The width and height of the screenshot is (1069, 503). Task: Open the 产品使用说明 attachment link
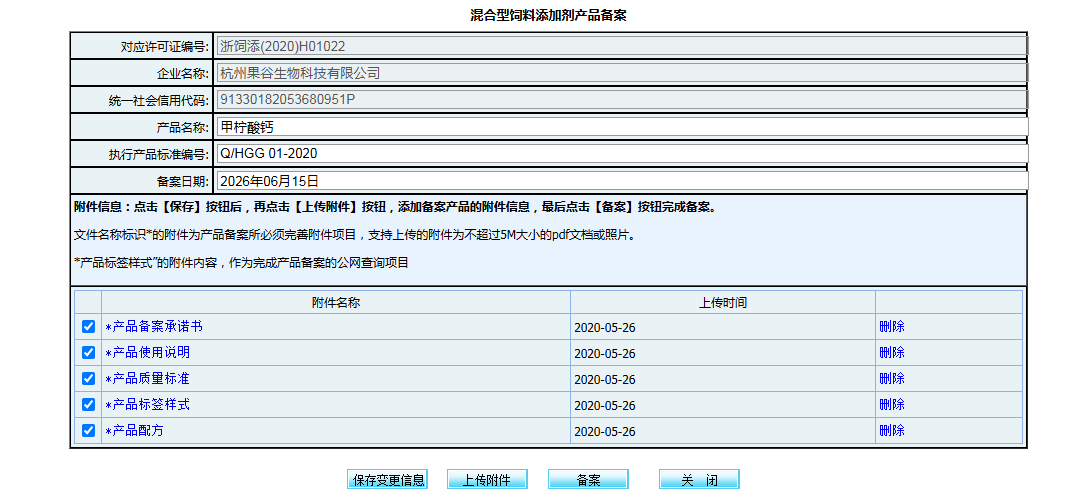click(147, 352)
